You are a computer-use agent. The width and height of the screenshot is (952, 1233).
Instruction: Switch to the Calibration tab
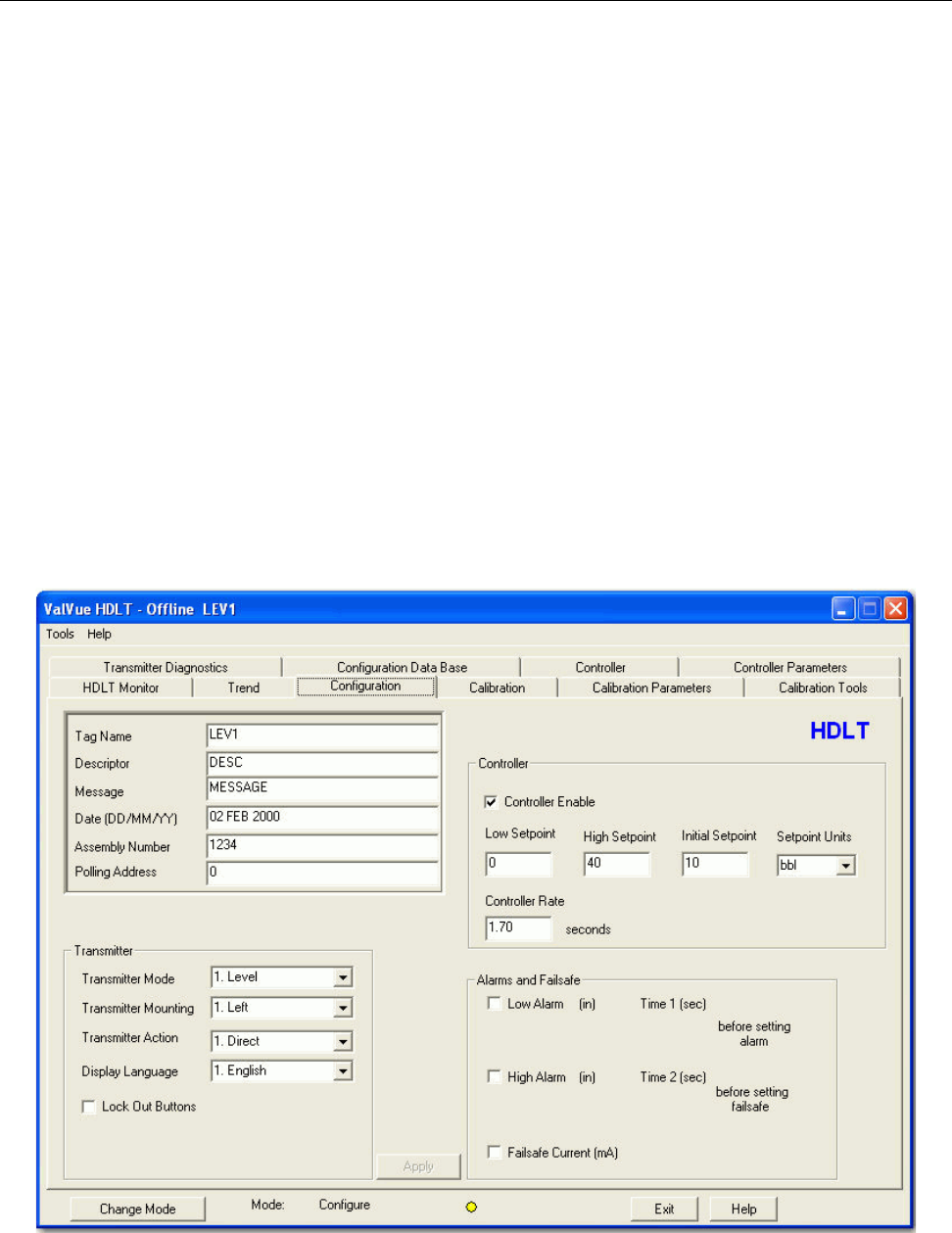498,688
